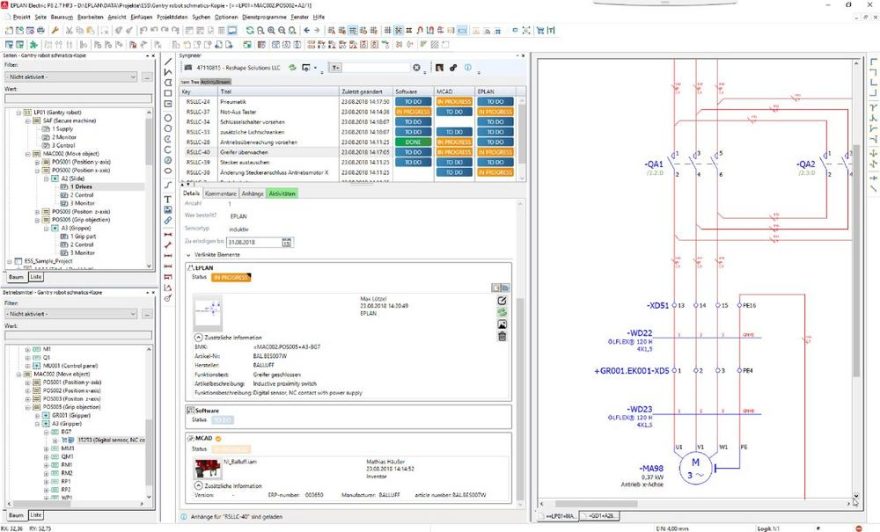The image size is (880, 532).
Task: Switch Betriebsmittel panel to Liste tab
Action: 36,515
